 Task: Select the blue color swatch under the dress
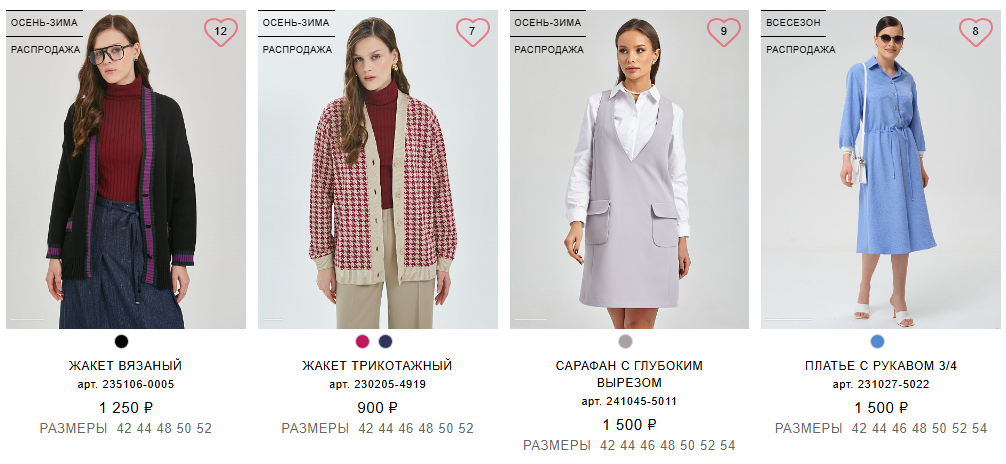[877, 341]
